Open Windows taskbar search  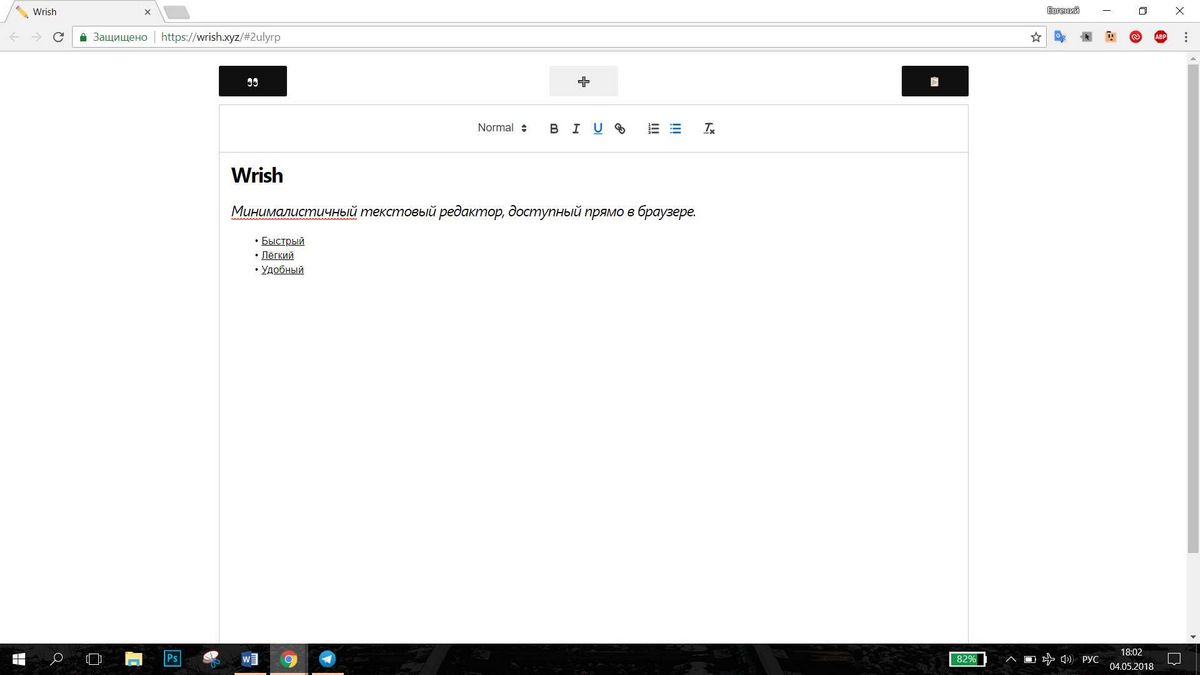coord(57,659)
